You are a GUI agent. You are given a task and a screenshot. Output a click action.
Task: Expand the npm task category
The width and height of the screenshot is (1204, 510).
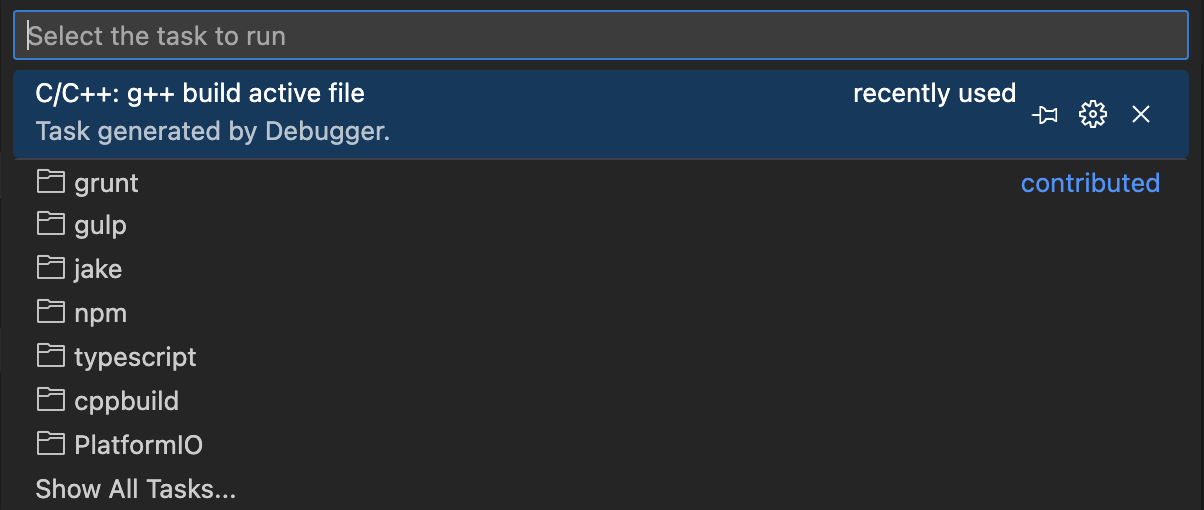[x=101, y=313]
